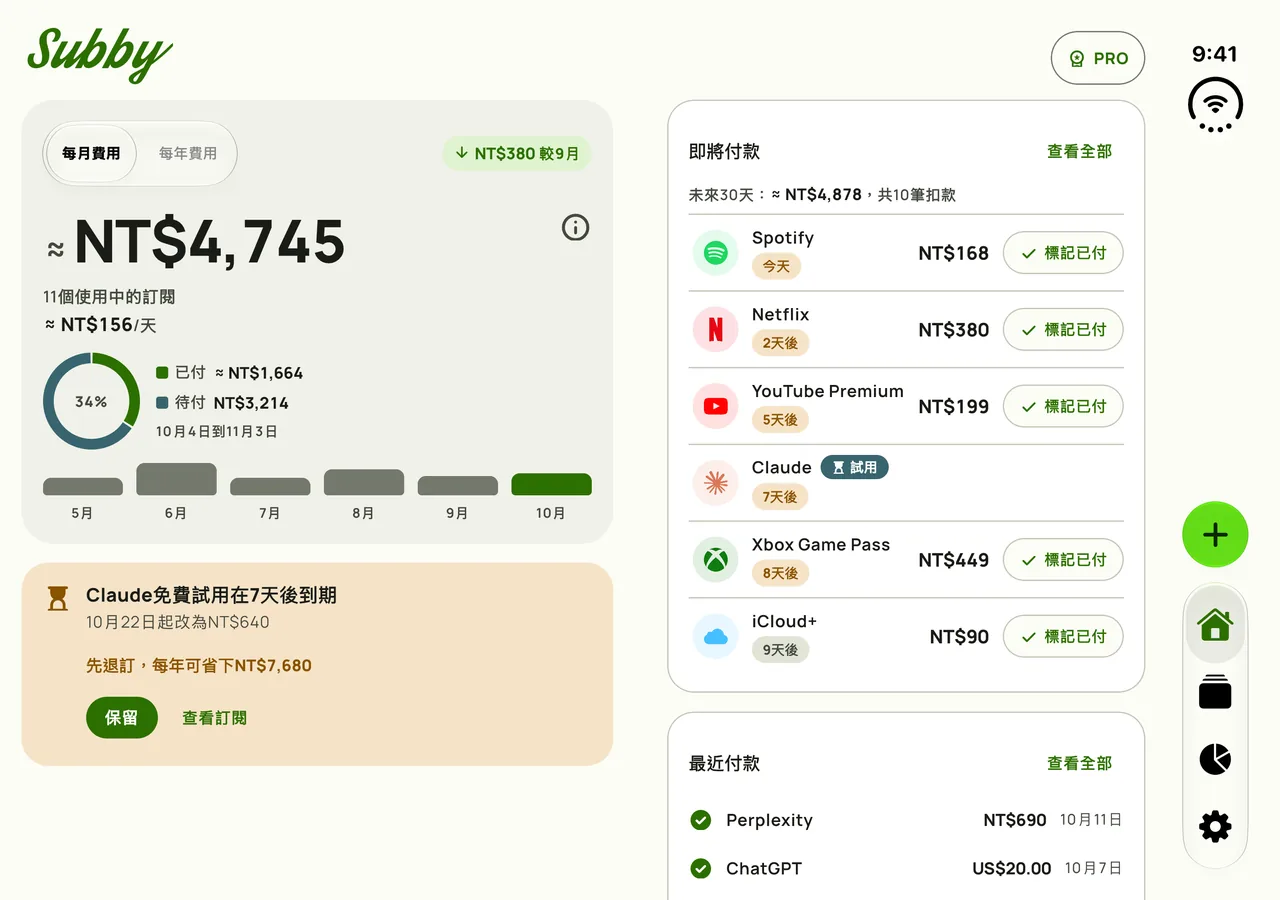Mark YouTube Premium as paid
This screenshot has width=1280, height=900.
tap(1063, 406)
